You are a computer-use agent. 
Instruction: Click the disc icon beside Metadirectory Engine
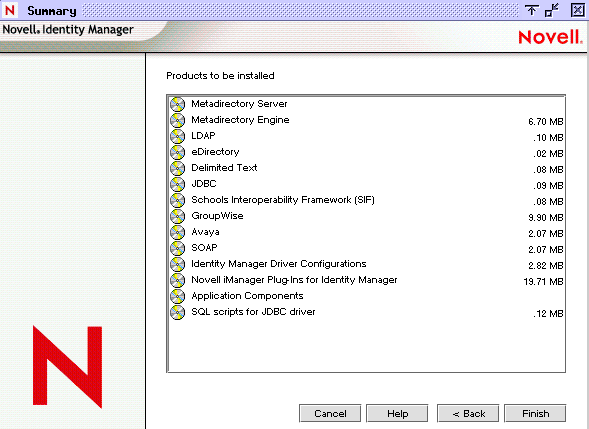(178, 121)
